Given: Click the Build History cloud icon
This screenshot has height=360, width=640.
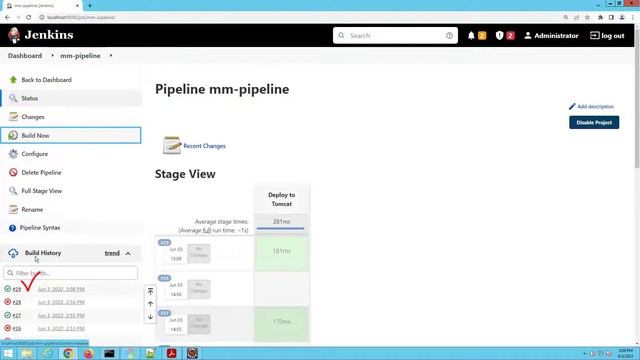Looking at the screenshot, I should (13, 253).
